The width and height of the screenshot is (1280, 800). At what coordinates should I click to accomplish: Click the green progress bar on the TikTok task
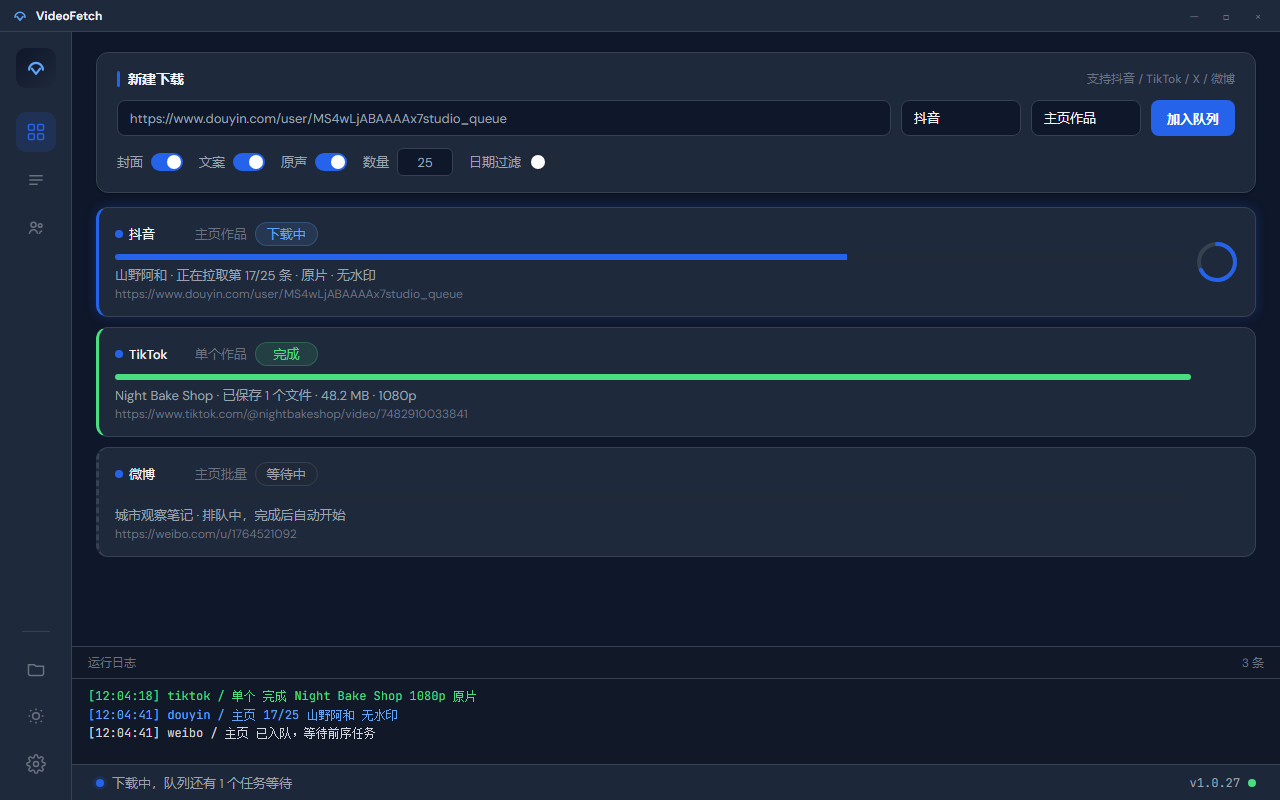click(x=653, y=377)
